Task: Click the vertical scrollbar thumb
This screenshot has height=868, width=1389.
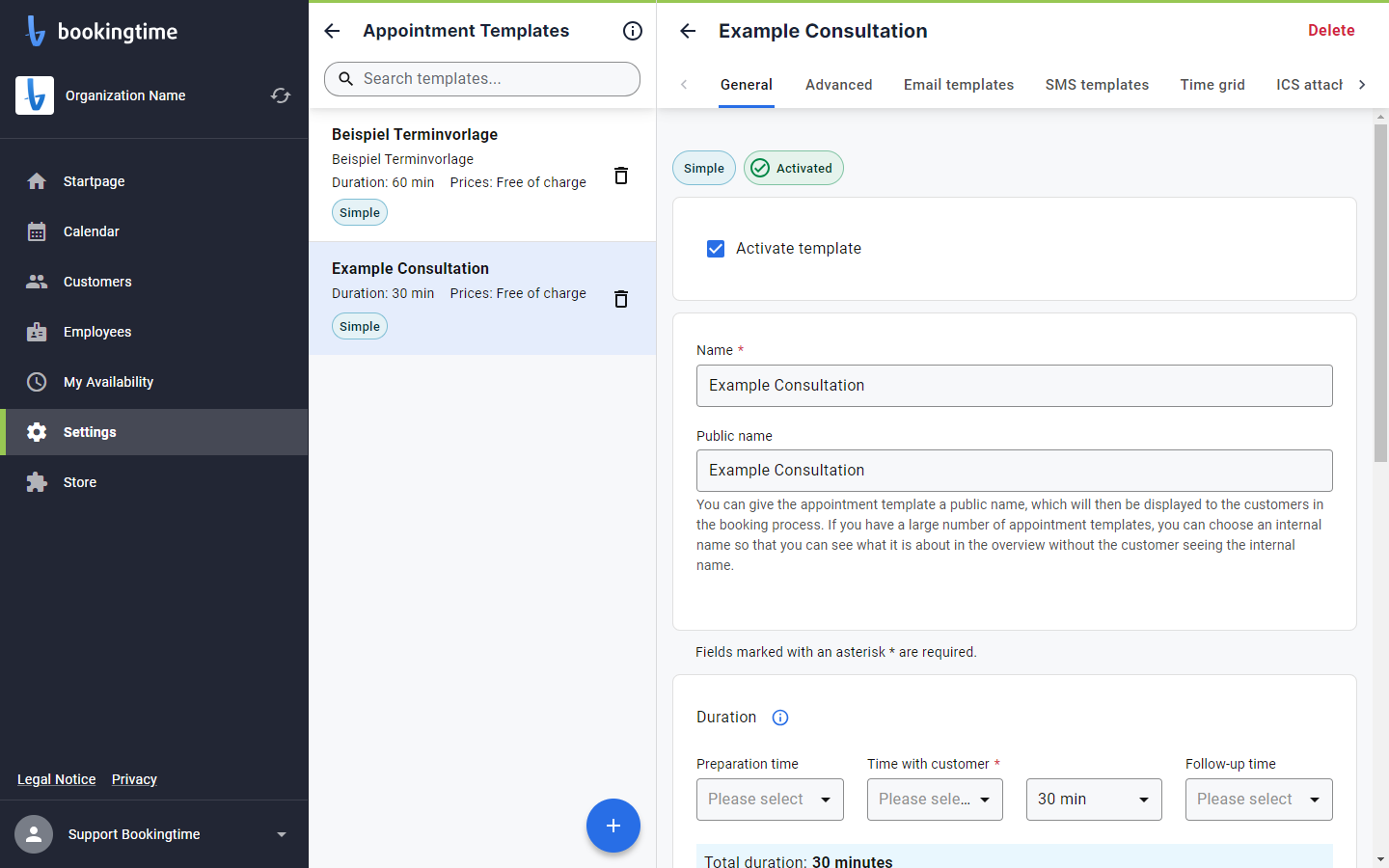Action: tap(1380, 292)
